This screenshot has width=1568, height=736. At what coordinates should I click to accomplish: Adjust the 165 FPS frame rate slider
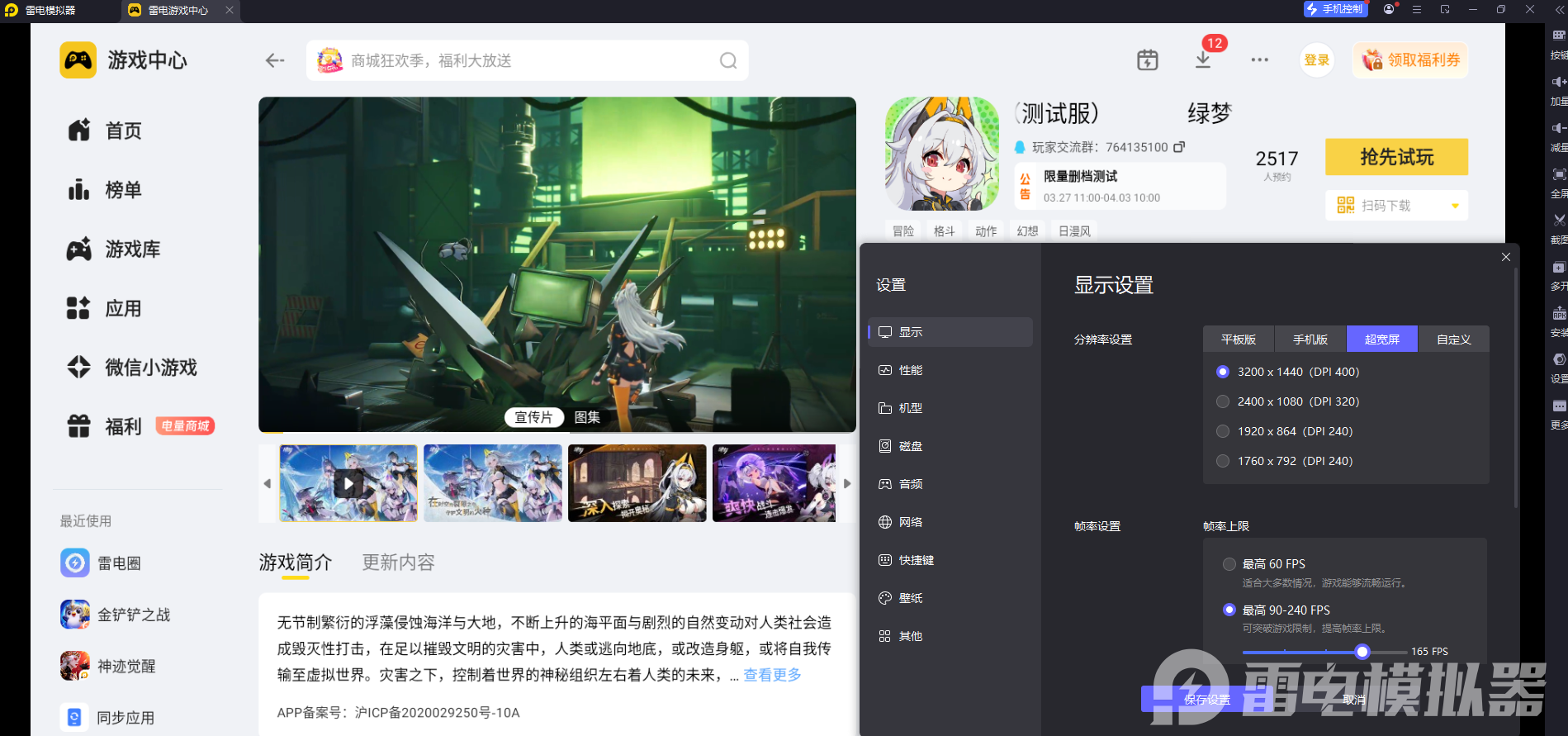click(x=1362, y=652)
